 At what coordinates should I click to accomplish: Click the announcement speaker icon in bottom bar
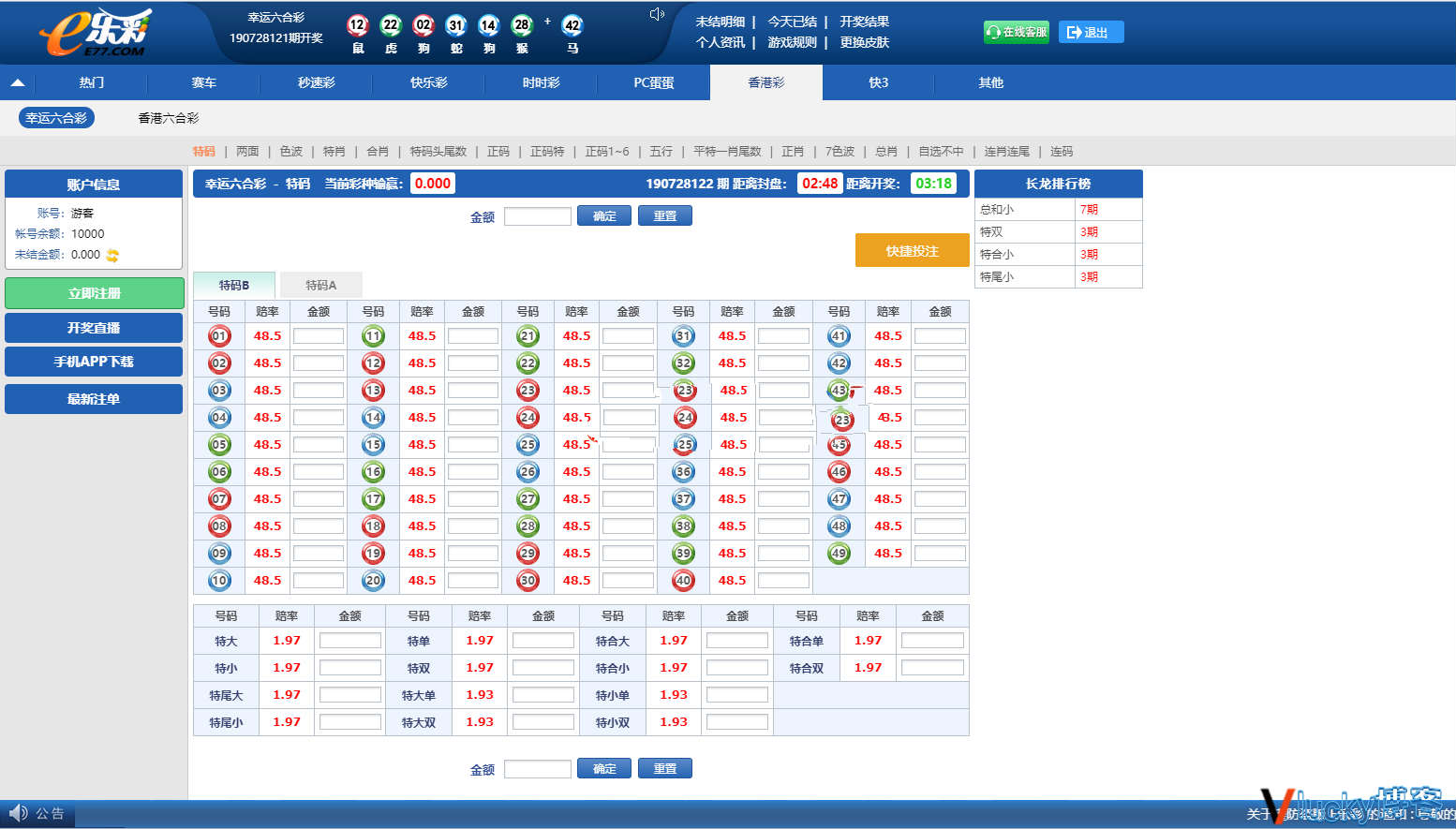(18, 813)
